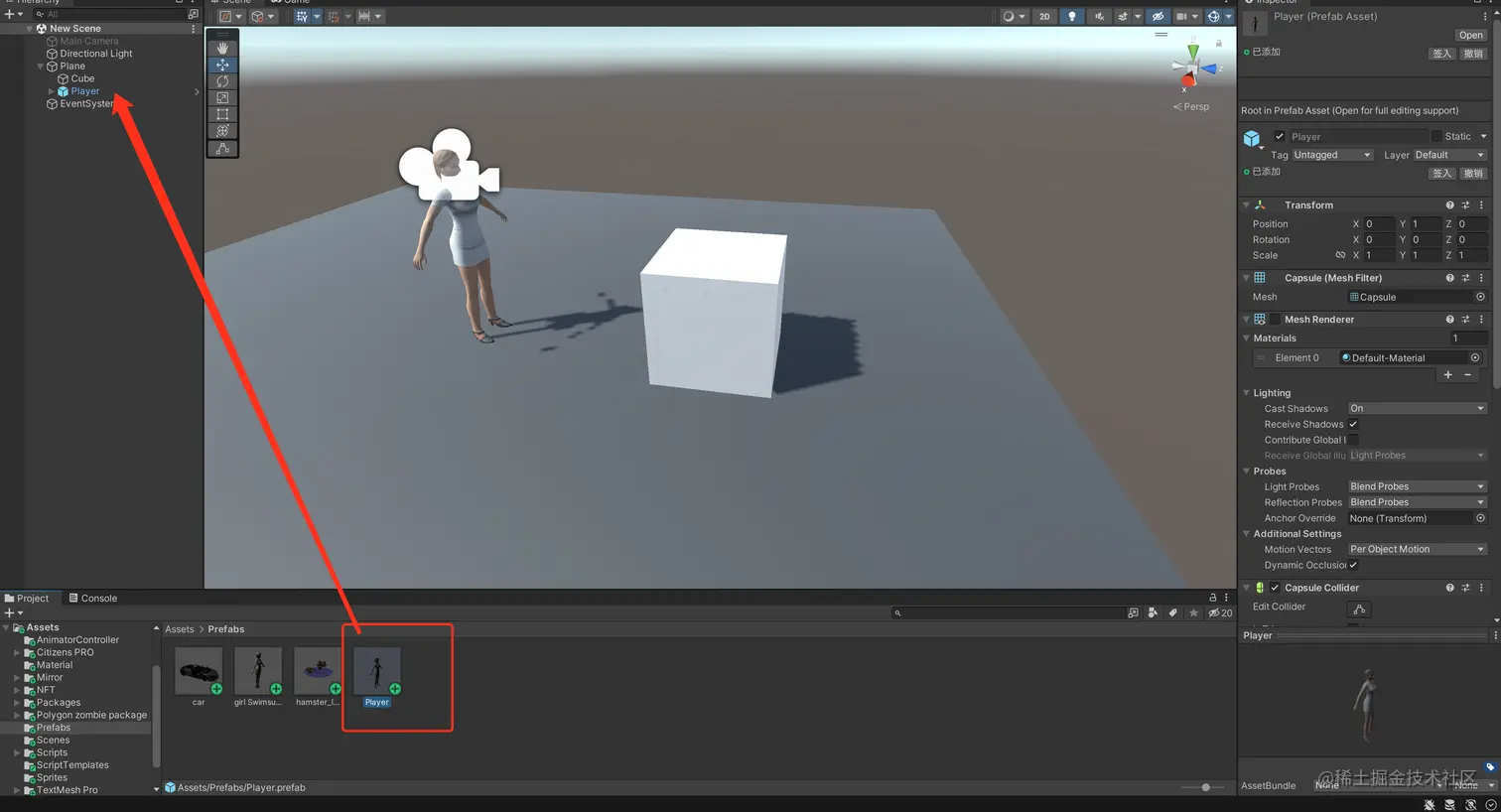Open the Scripts folder in Assets tree
The width and height of the screenshot is (1501, 812).
pyautogui.click(x=52, y=752)
